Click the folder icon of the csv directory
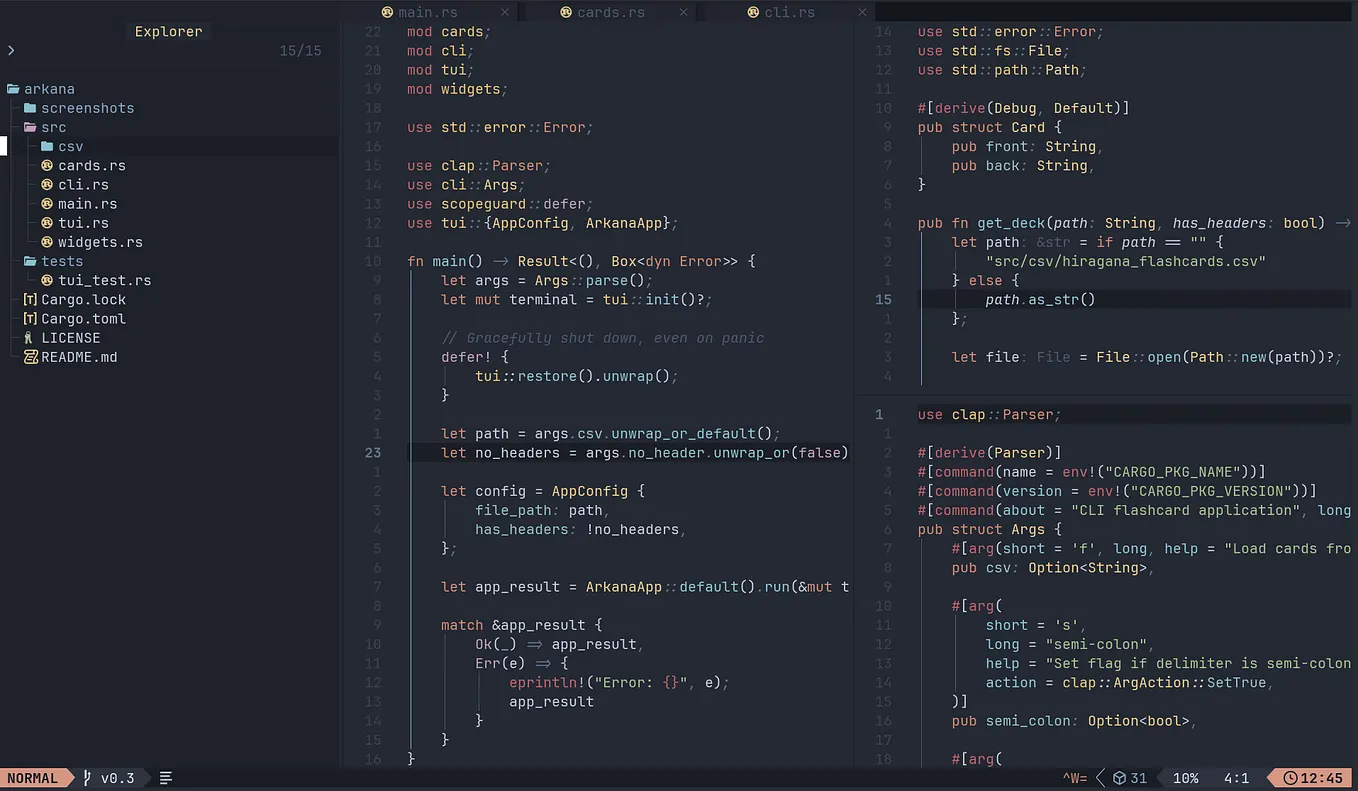1358x791 pixels. 49,146
